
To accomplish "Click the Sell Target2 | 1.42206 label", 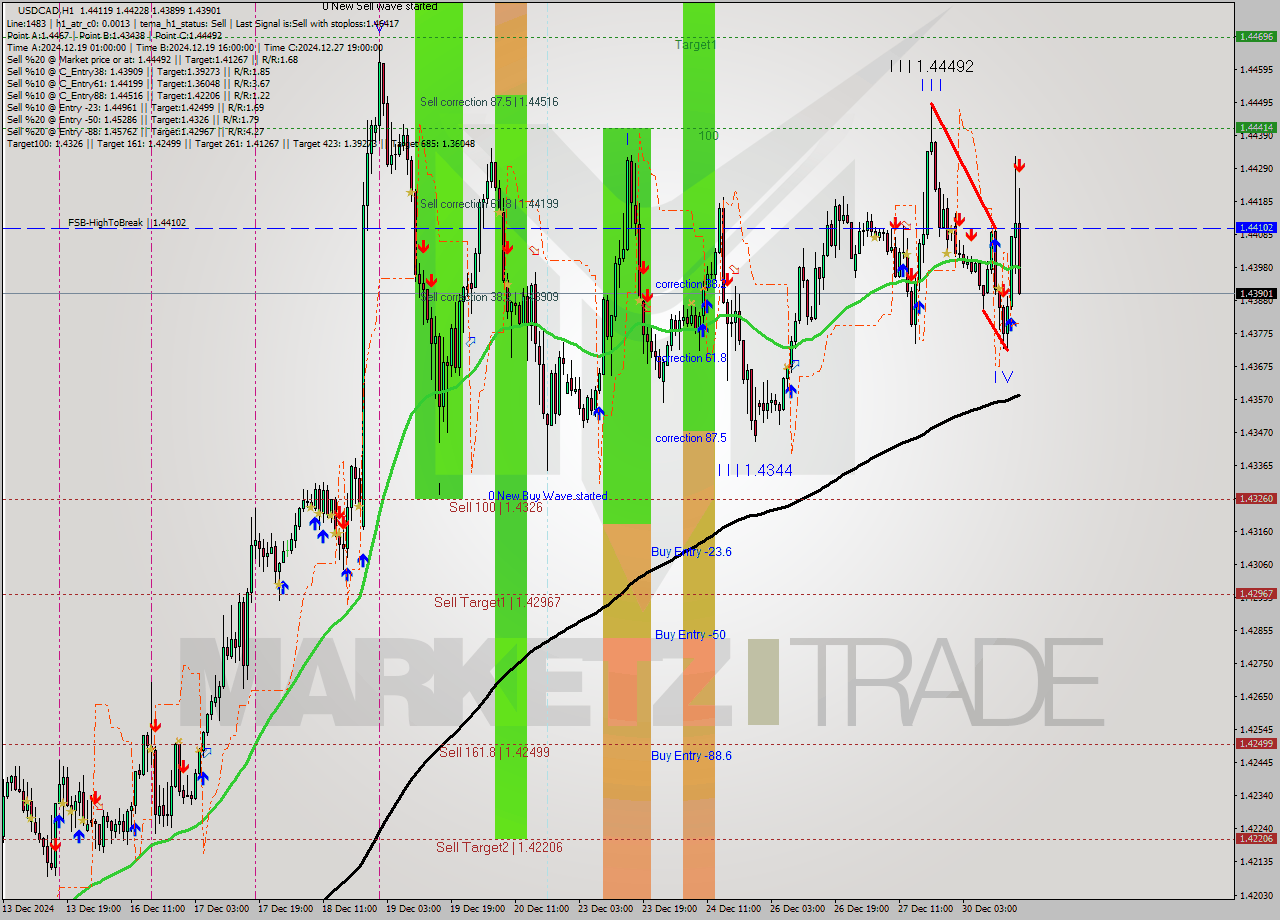I will [499, 847].
